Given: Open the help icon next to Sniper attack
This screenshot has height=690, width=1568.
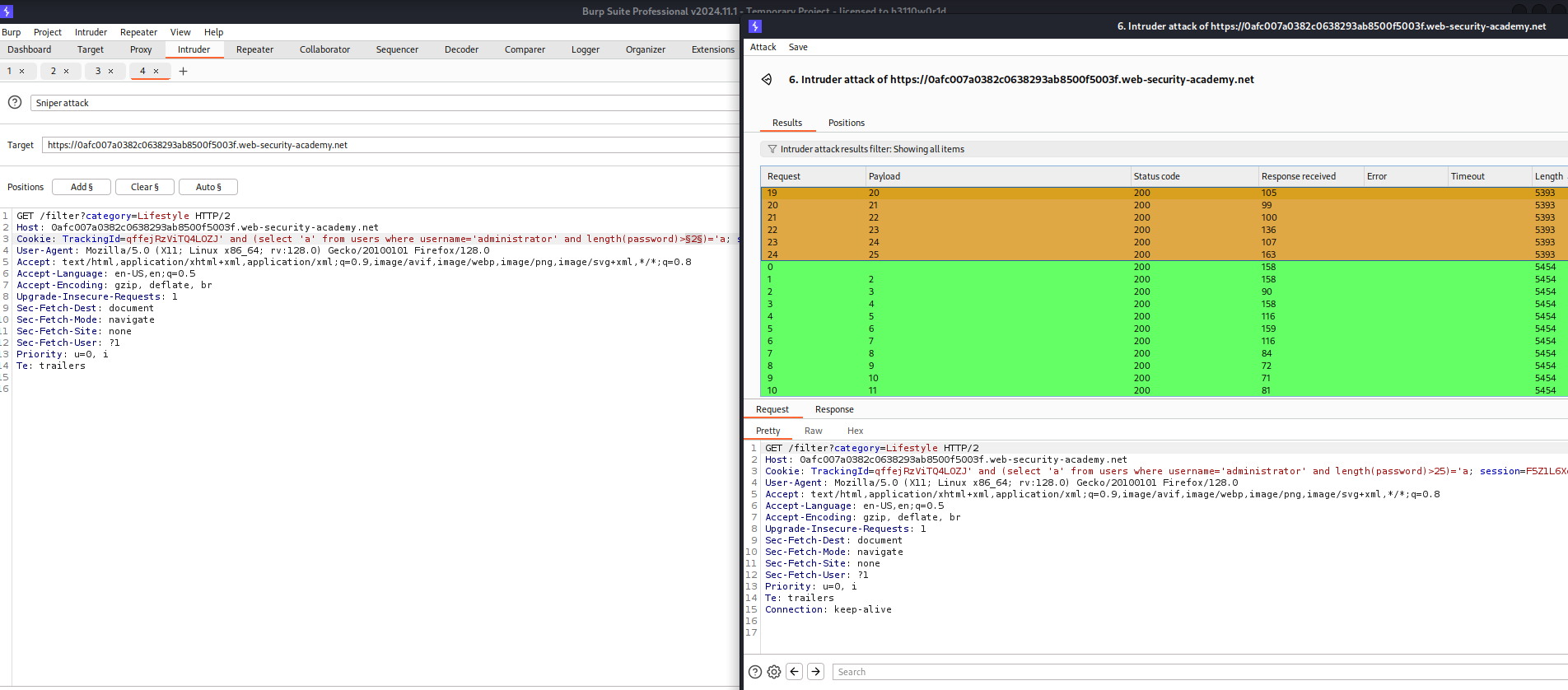Looking at the screenshot, I should [x=15, y=103].
